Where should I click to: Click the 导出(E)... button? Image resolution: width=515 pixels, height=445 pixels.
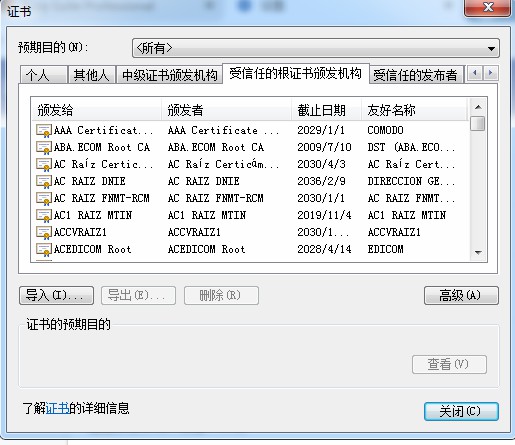pyautogui.click(x=138, y=295)
